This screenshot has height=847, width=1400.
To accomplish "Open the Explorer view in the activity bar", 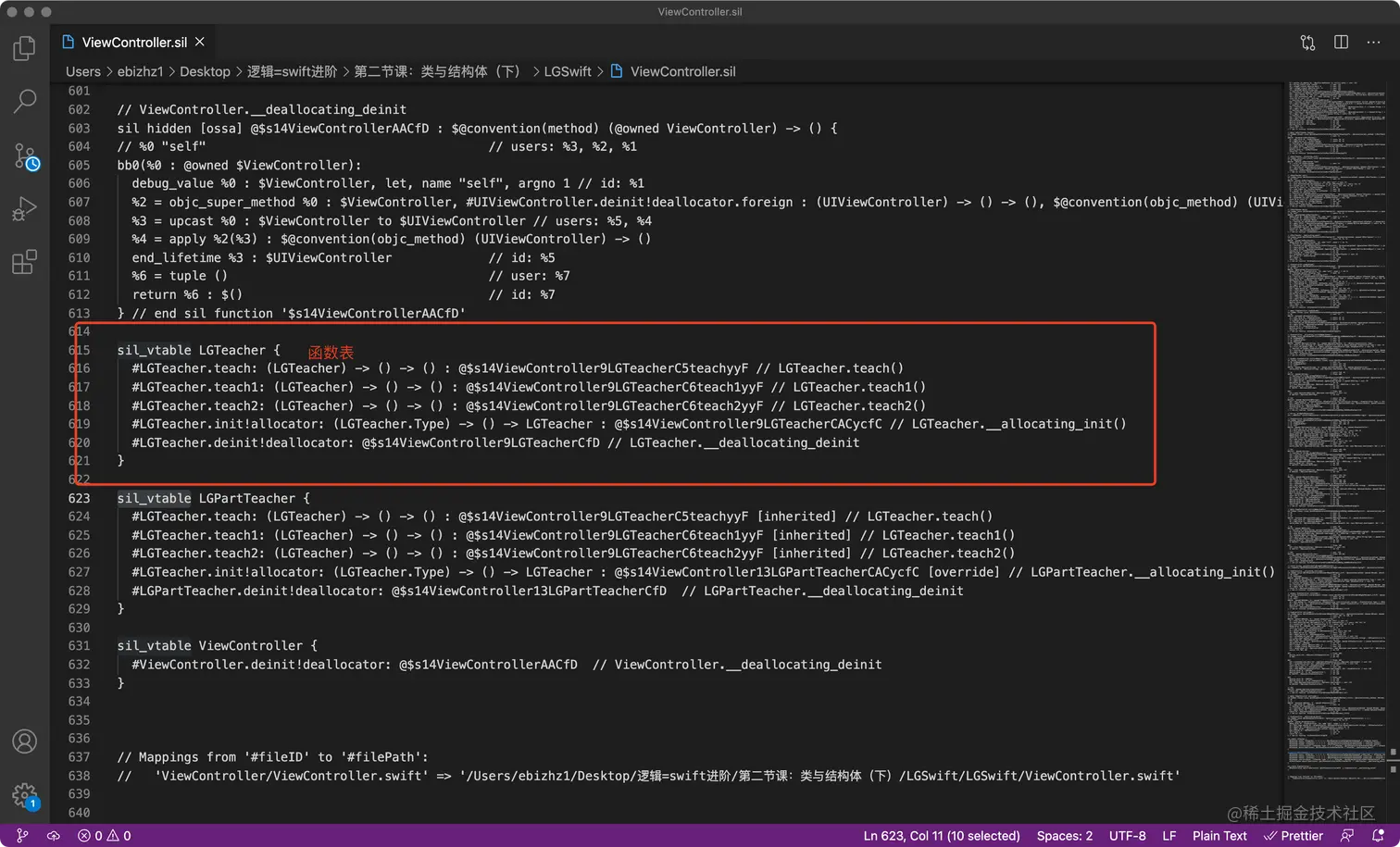I will click(25, 48).
